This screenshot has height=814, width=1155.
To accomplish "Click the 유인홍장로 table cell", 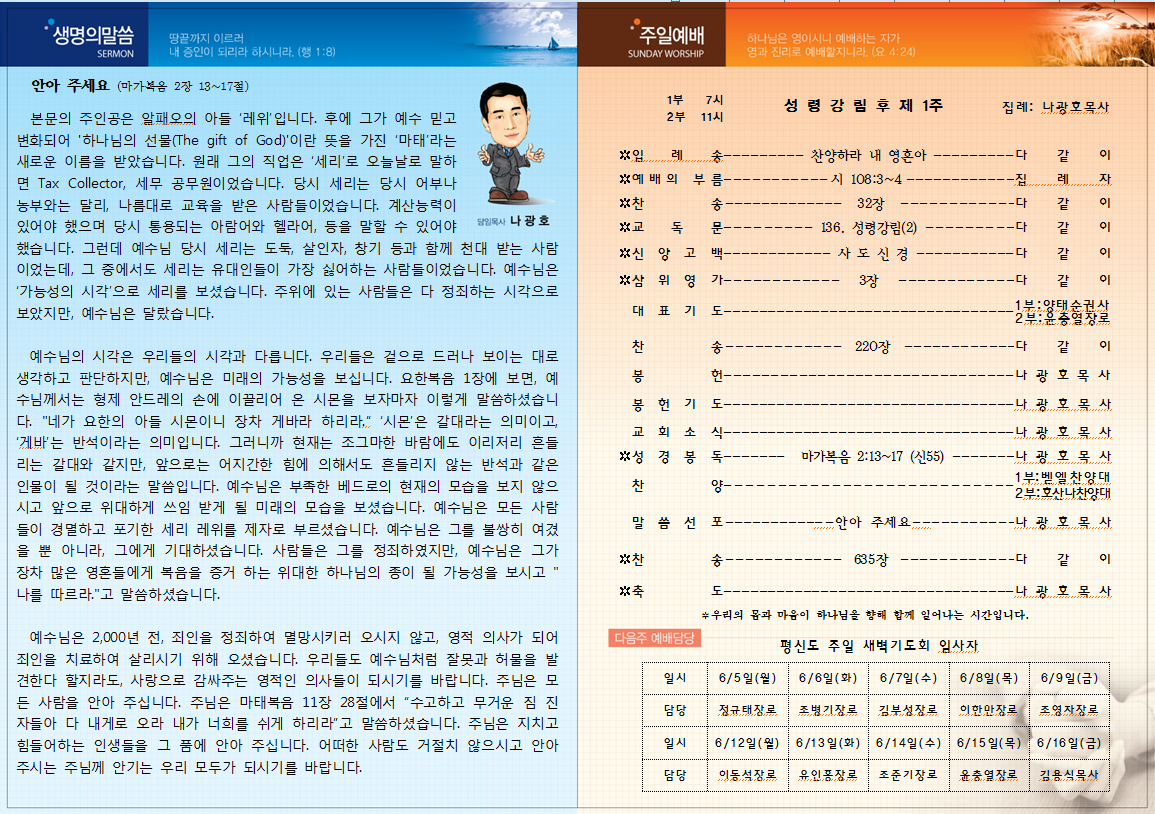I will pyautogui.click(x=827, y=775).
